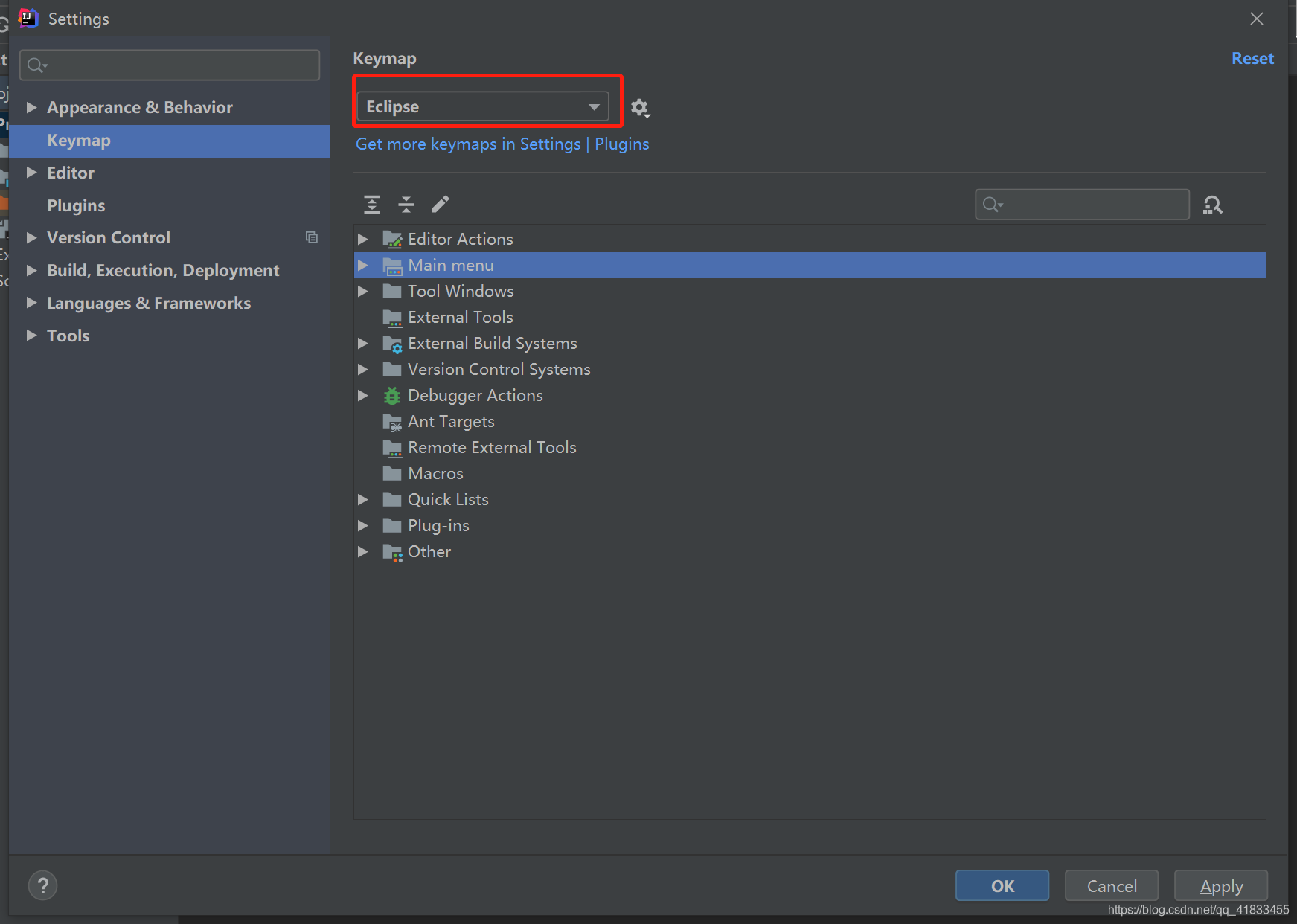Expand Tools sidebar arrow

click(31, 336)
